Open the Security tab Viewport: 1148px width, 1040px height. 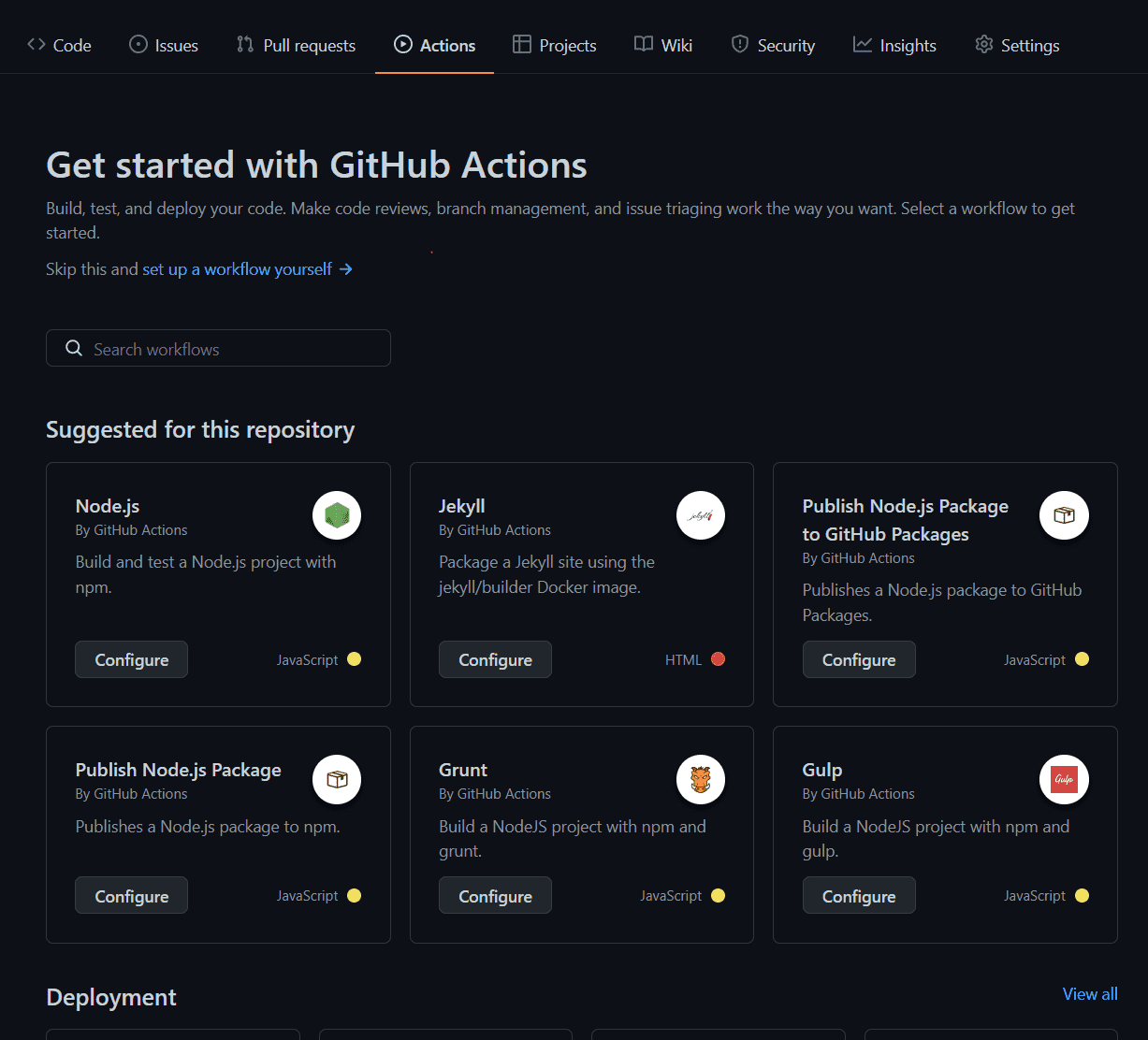[x=773, y=45]
